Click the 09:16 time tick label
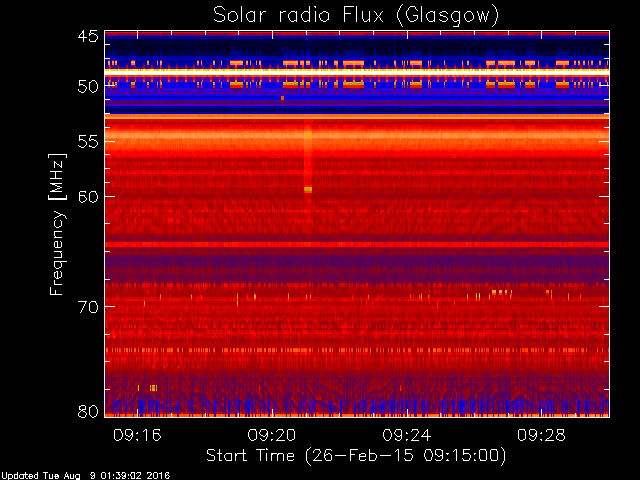Image resolution: width=640 pixels, height=480 pixels. click(137, 435)
